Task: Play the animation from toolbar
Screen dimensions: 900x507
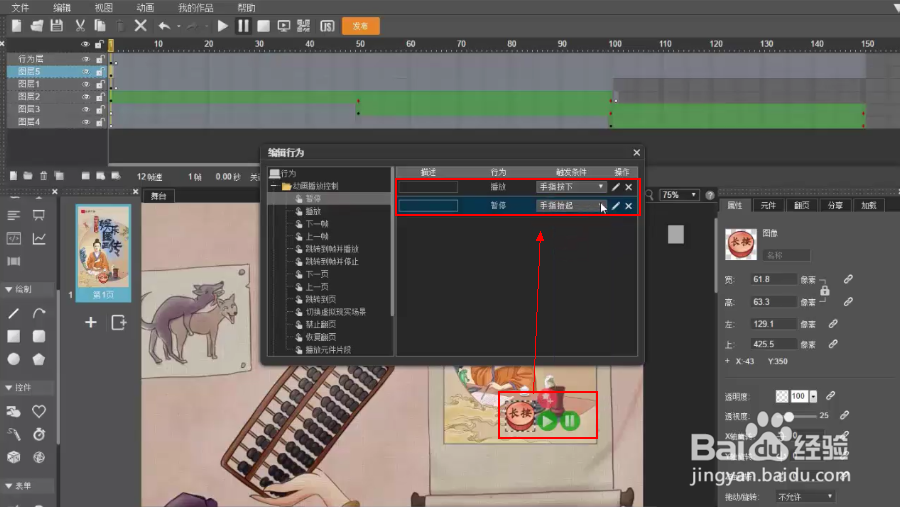Action: pos(223,26)
